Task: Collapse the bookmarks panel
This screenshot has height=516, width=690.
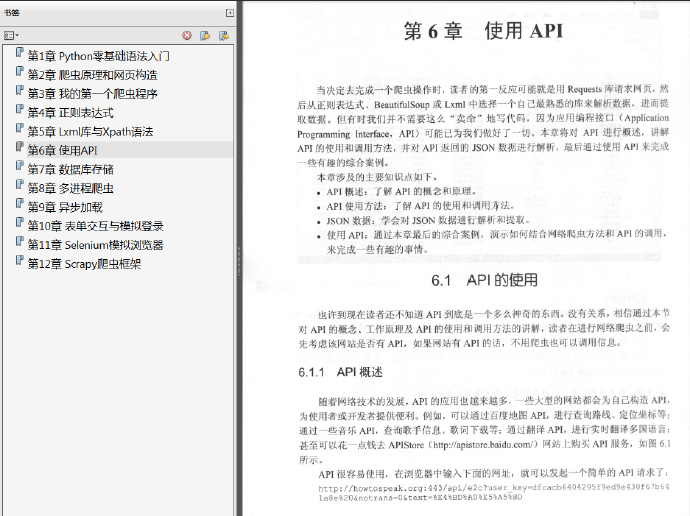Action: point(230,13)
